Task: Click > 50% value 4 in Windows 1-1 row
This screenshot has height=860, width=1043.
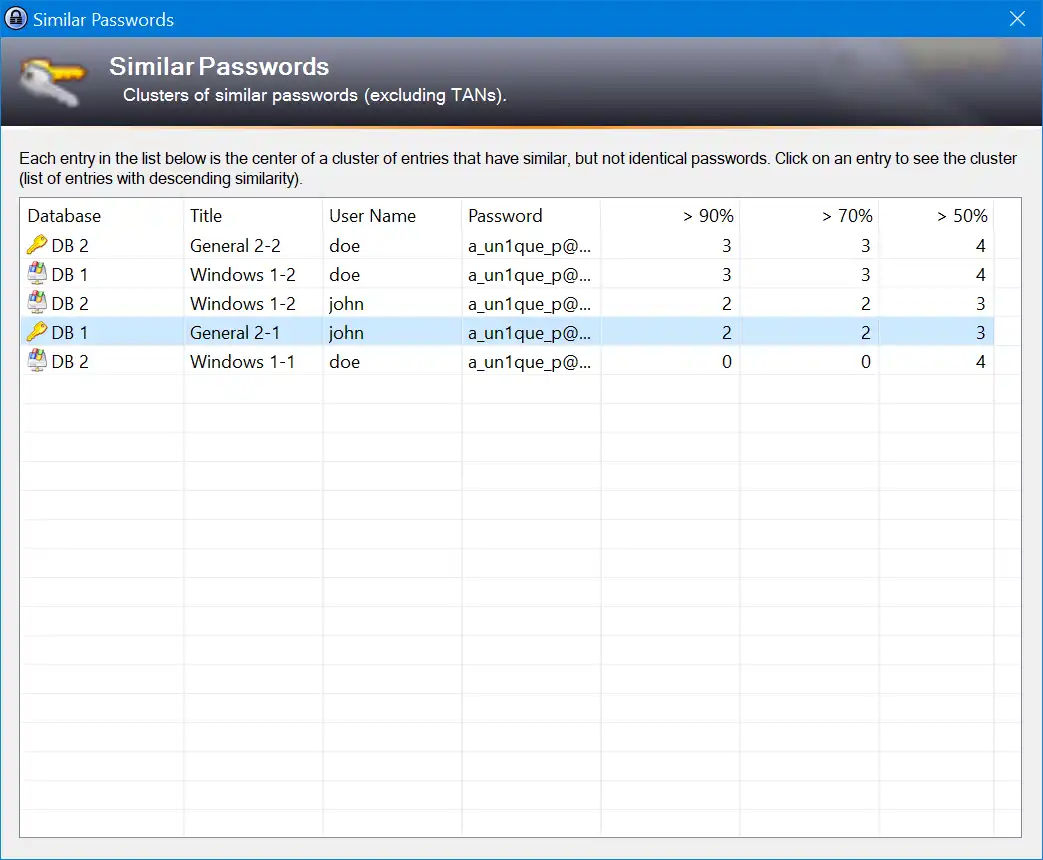Action: 980,361
